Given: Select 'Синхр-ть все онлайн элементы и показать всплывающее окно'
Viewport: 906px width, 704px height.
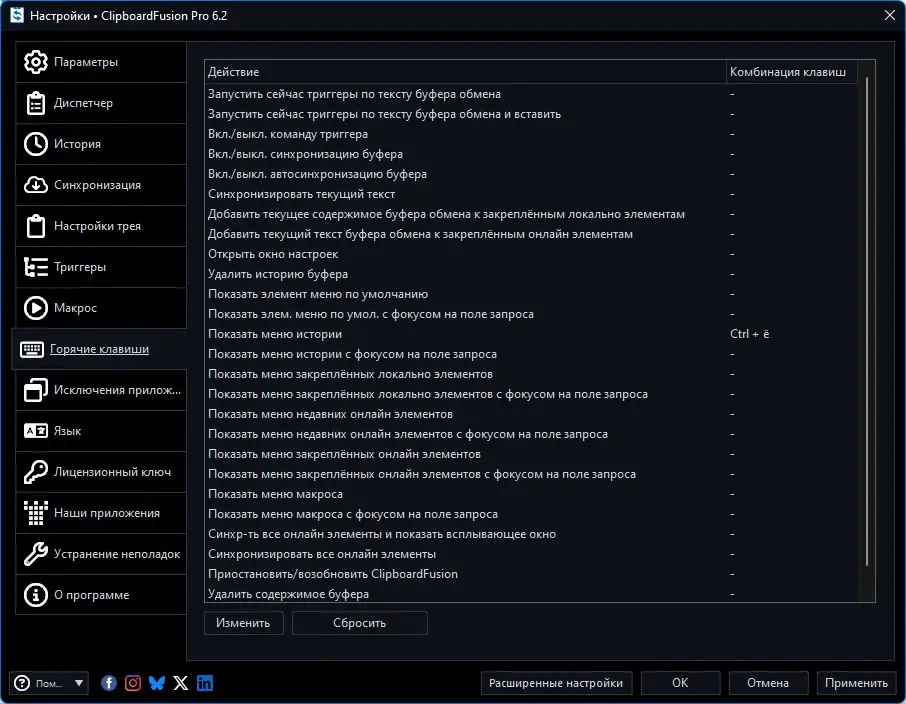Looking at the screenshot, I should [532, 534].
